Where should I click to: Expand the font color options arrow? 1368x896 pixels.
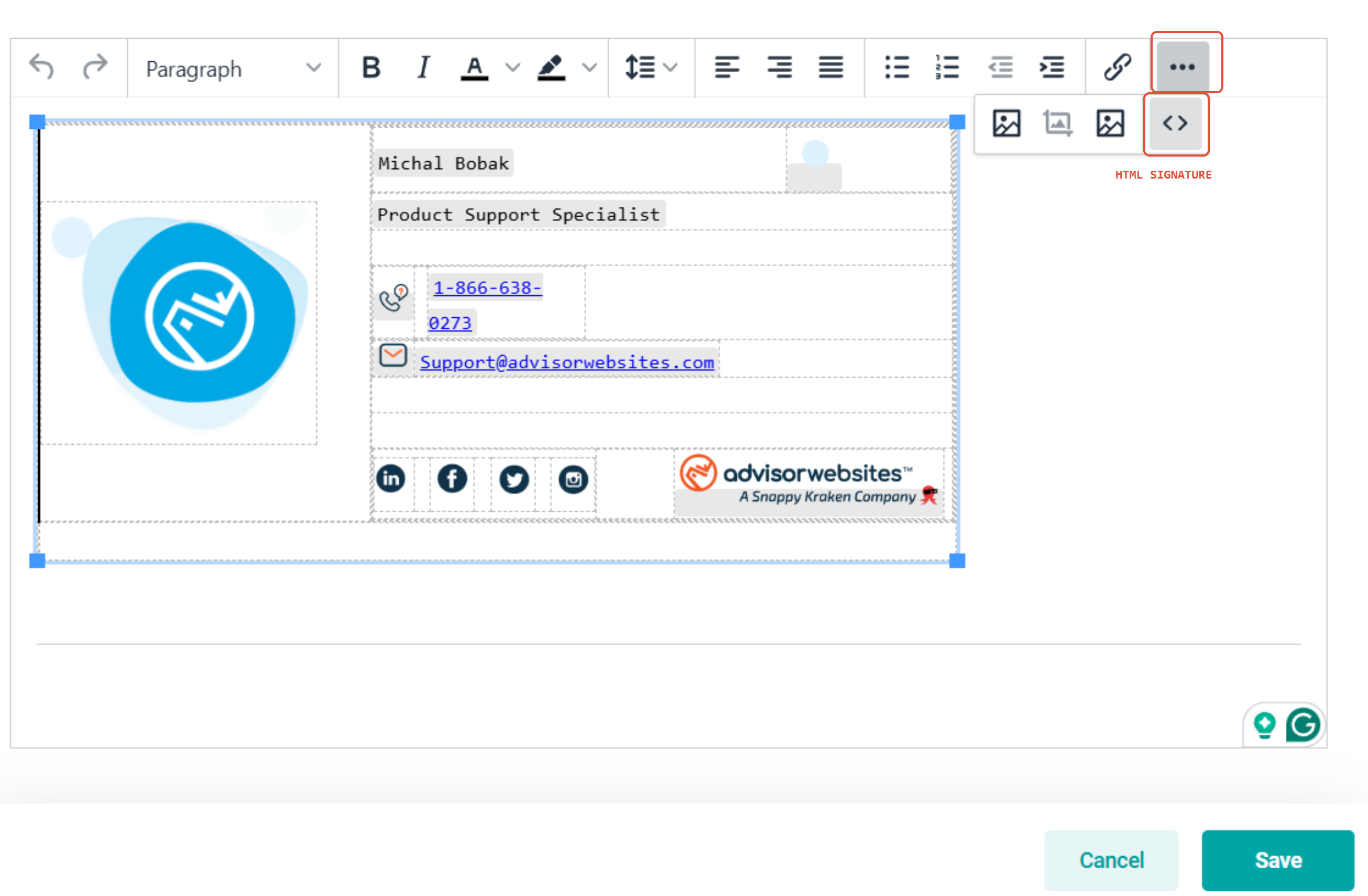coord(513,68)
